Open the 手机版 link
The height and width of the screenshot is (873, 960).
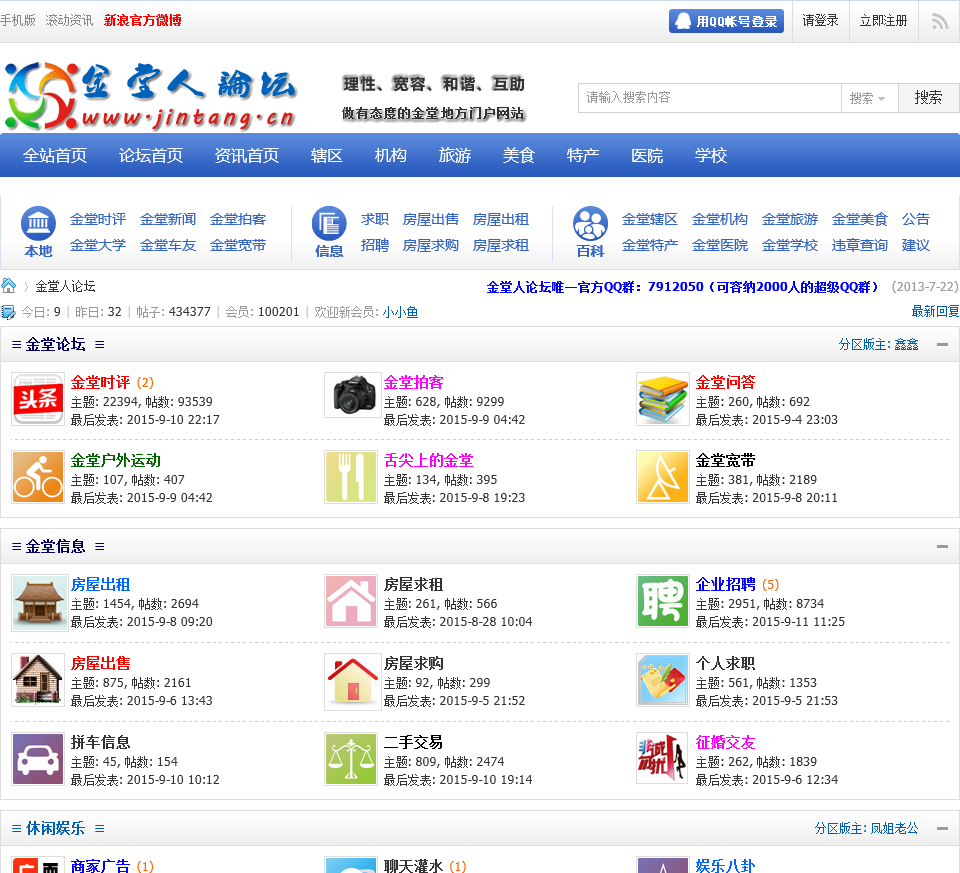[18, 20]
